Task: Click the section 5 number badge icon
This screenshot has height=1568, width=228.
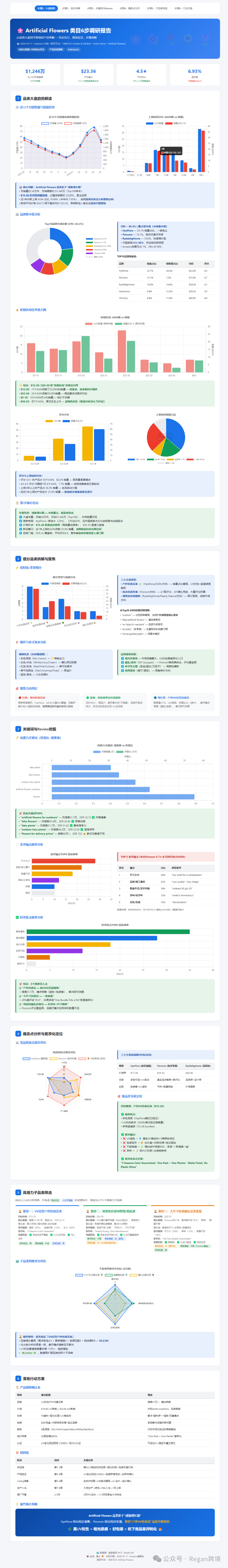Action: click(18, 1192)
